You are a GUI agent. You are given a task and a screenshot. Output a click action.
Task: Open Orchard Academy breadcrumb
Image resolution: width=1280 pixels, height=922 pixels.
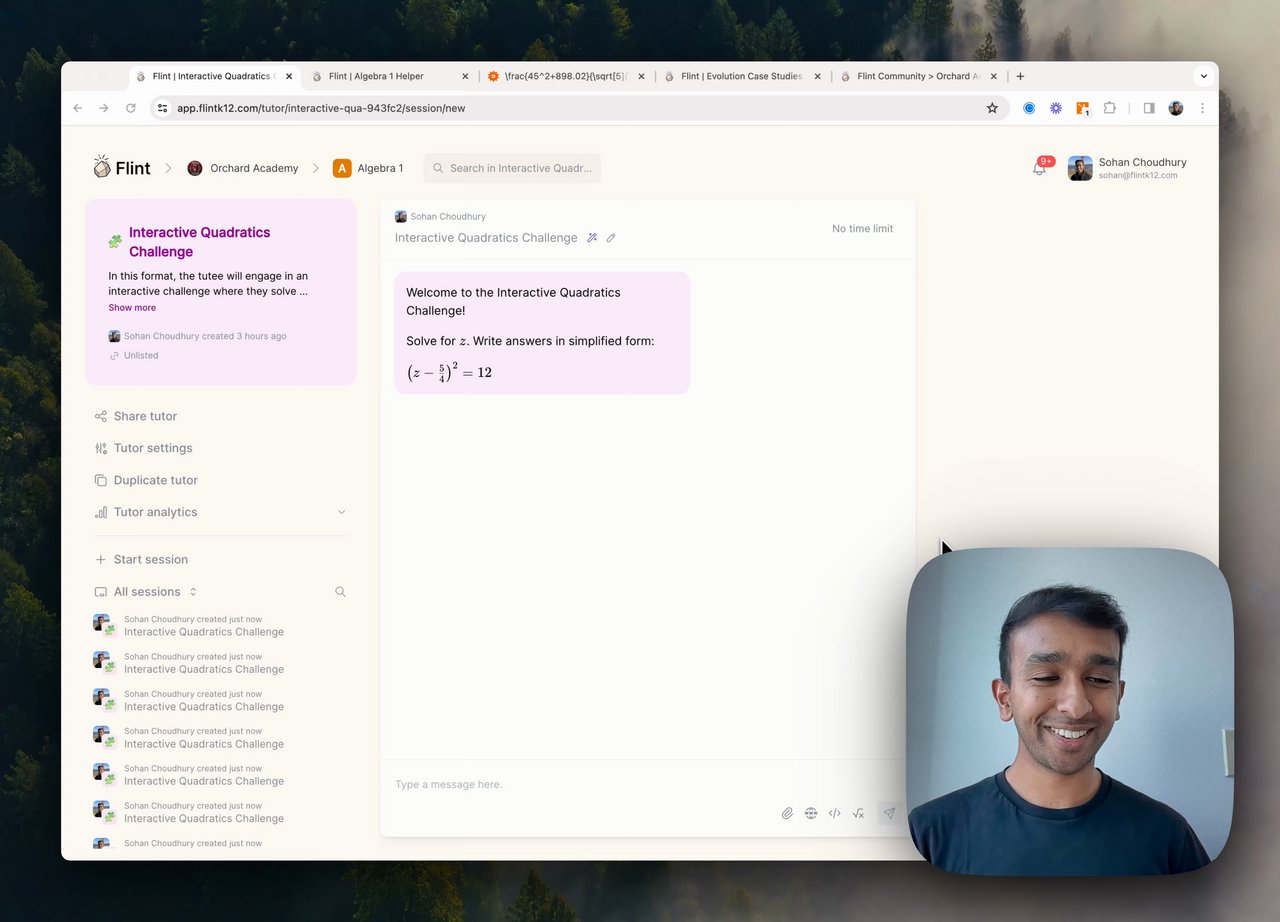pos(243,168)
